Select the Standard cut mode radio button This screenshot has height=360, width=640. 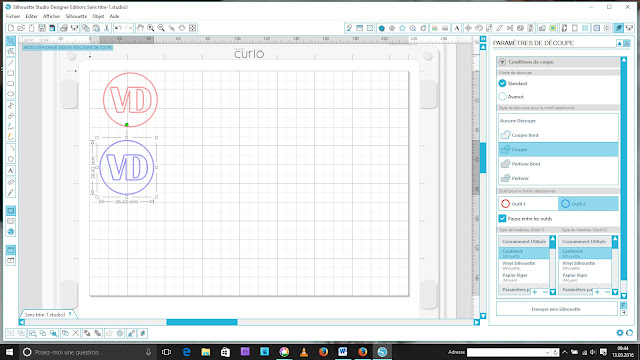502,83
